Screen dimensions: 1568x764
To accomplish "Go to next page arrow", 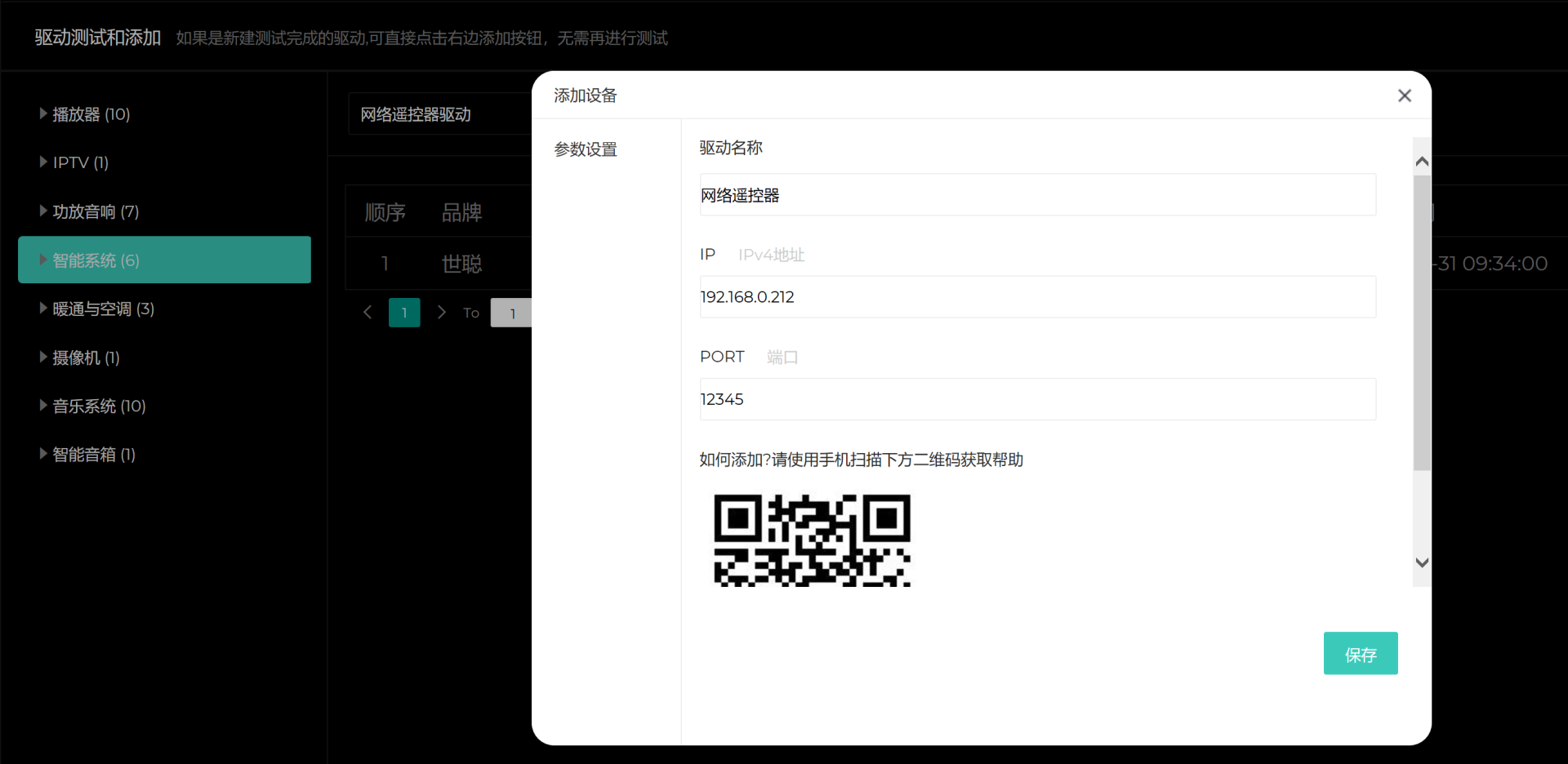I will click(442, 312).
